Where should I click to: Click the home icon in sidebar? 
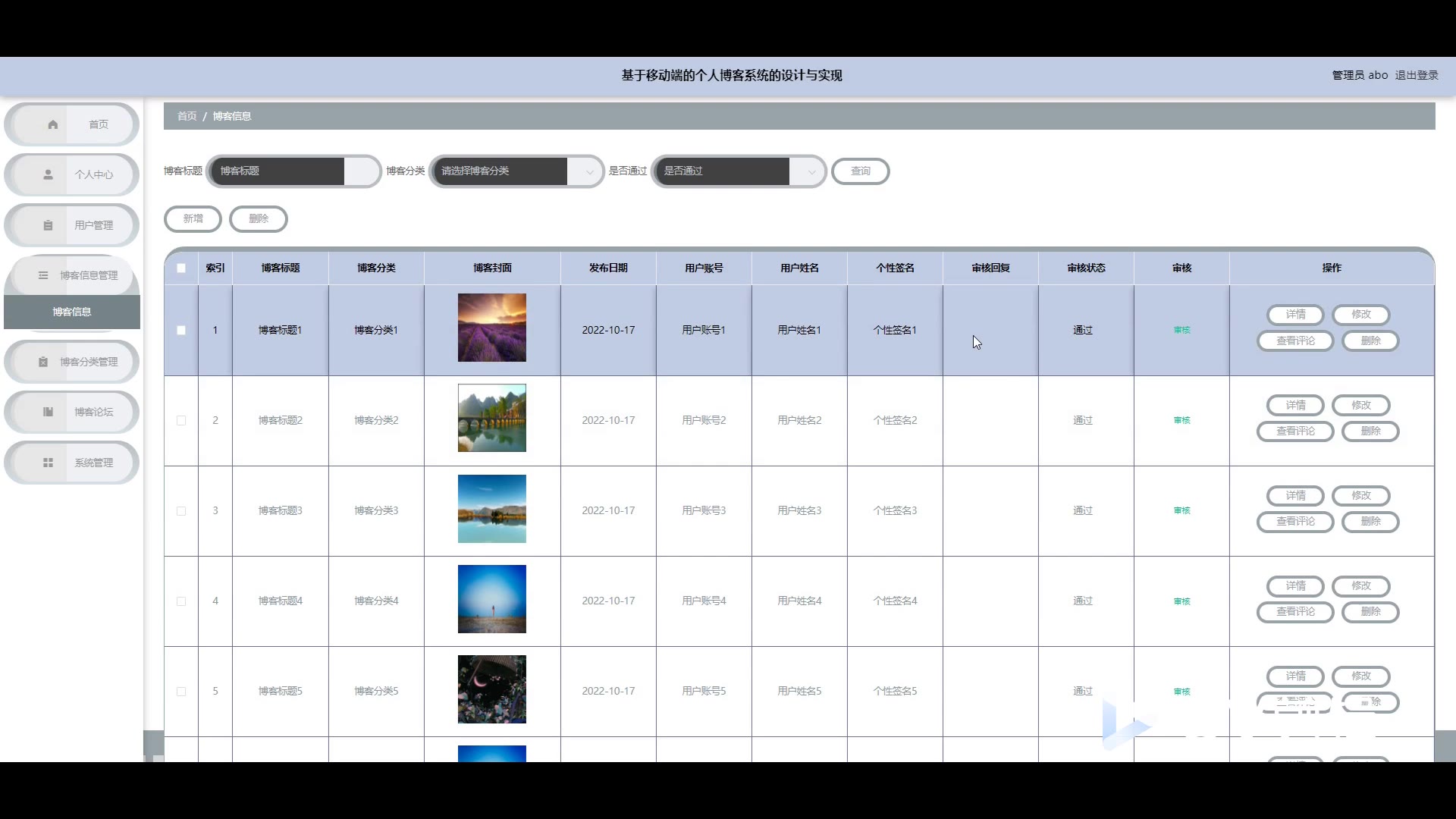(52, 124)
